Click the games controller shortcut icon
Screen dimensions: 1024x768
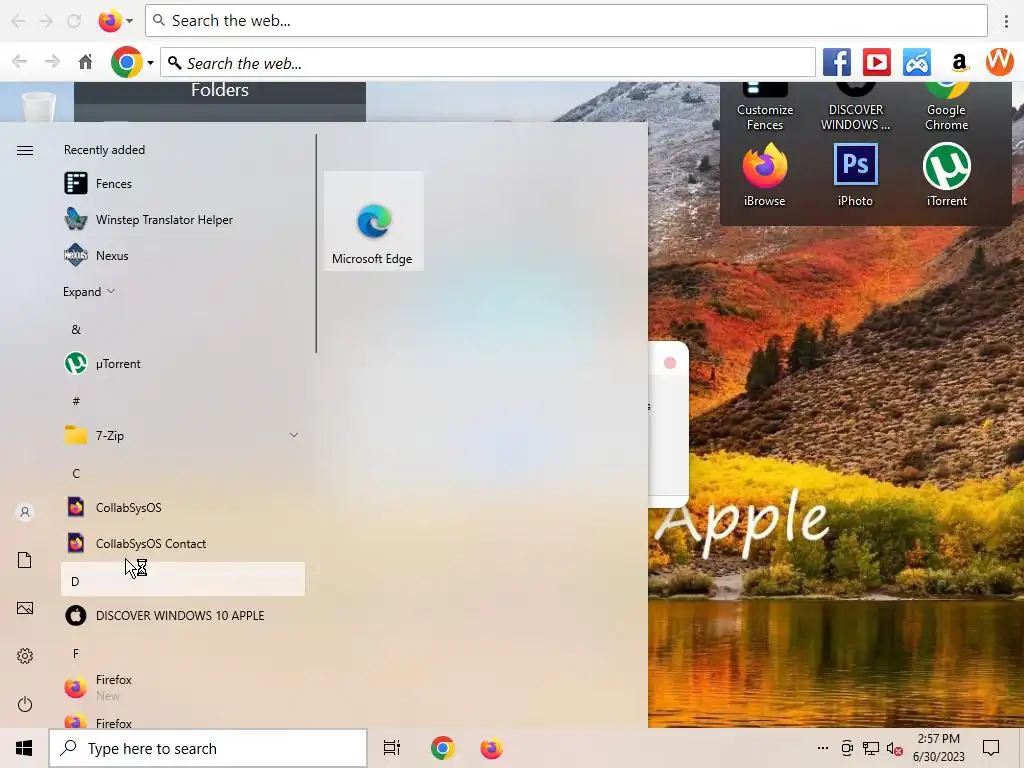pos(917,63)
